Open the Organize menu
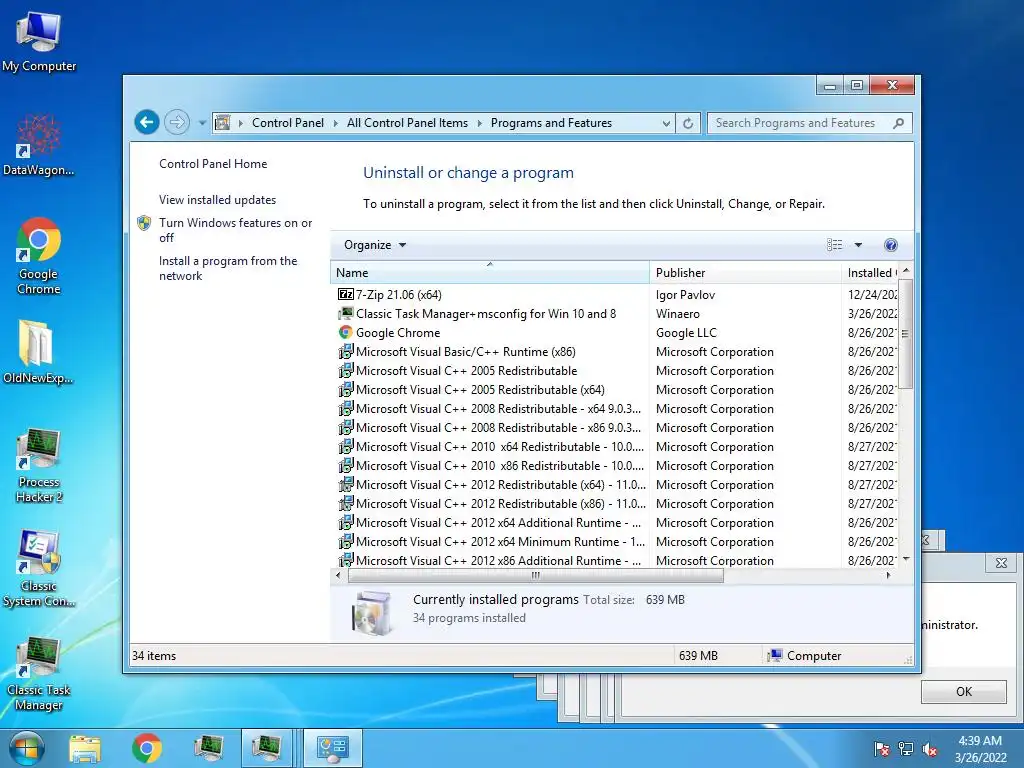The image size is (1024, 768). point(375,245)
